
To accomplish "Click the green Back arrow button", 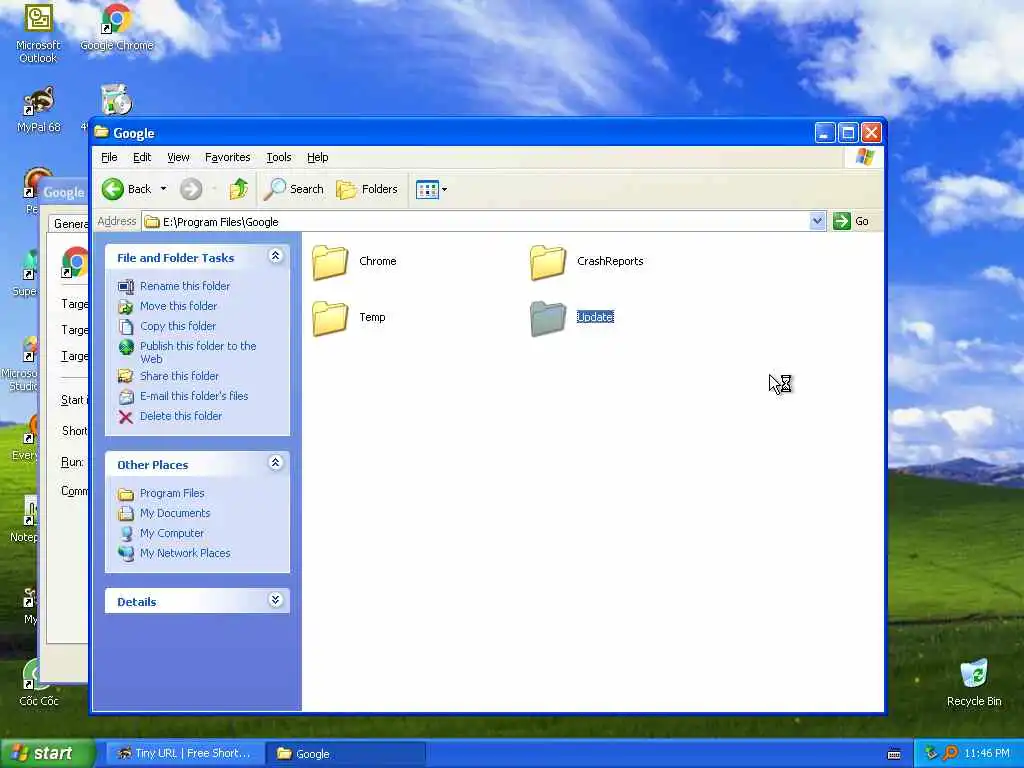I will pyautogui.click(x=112, y=189).
